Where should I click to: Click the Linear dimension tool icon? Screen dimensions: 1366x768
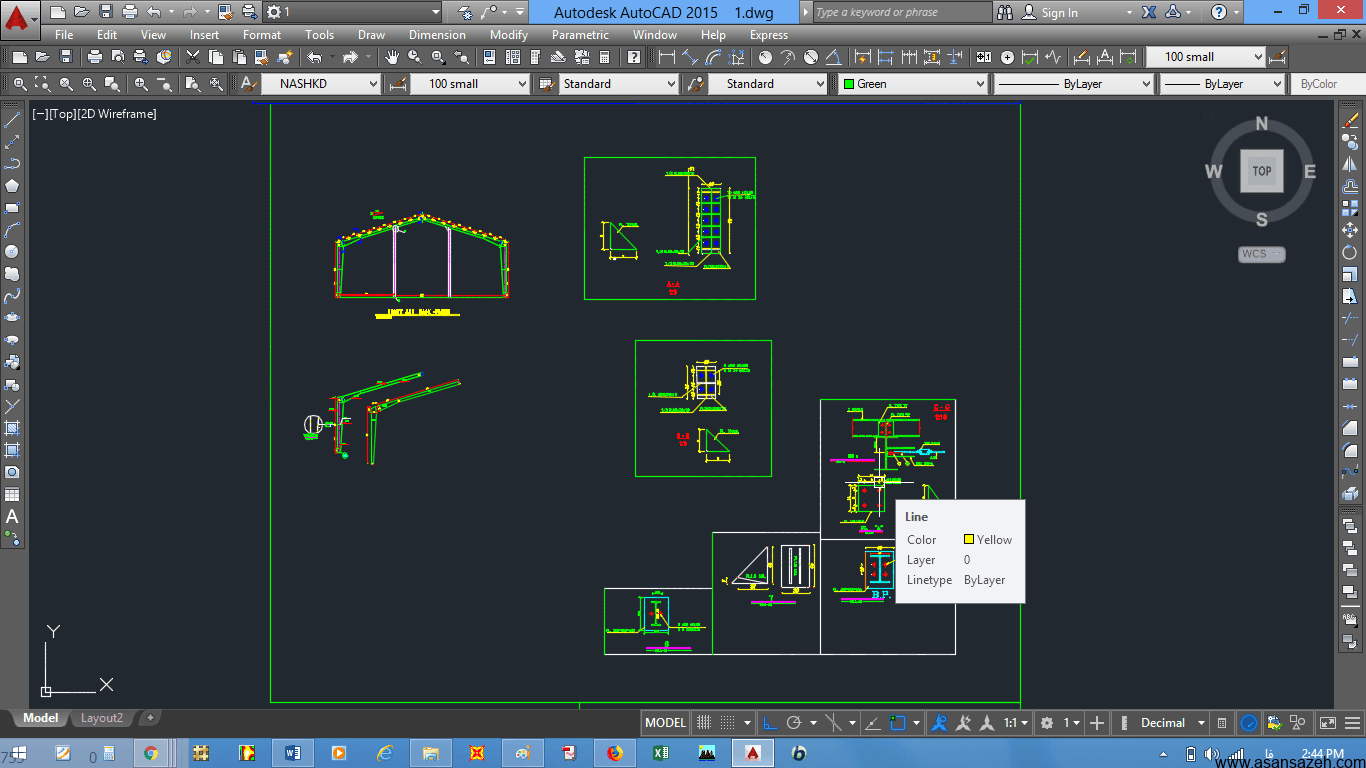(x=666, y=57)
